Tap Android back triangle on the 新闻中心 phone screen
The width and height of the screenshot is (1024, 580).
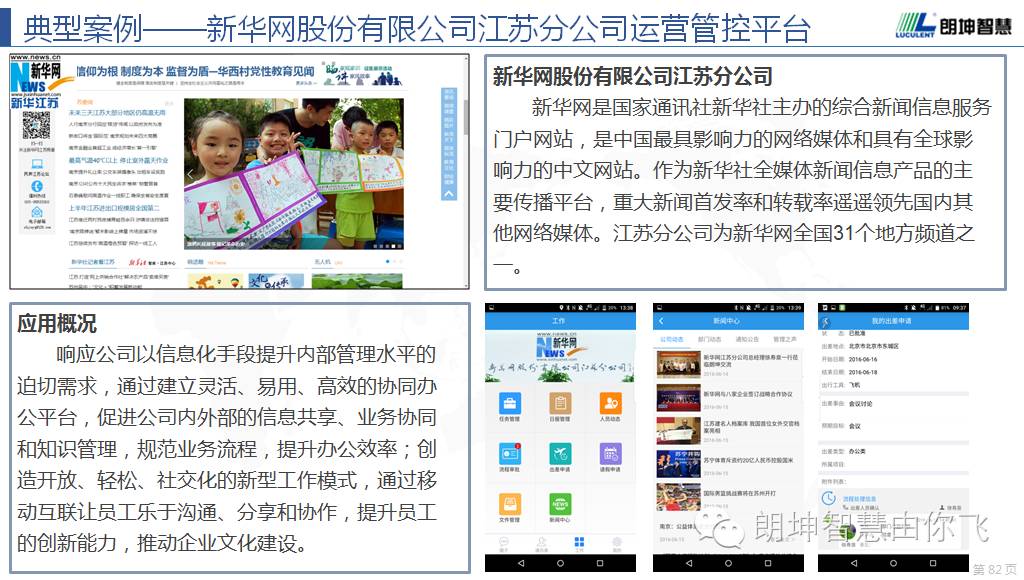[x=688, y=563]
